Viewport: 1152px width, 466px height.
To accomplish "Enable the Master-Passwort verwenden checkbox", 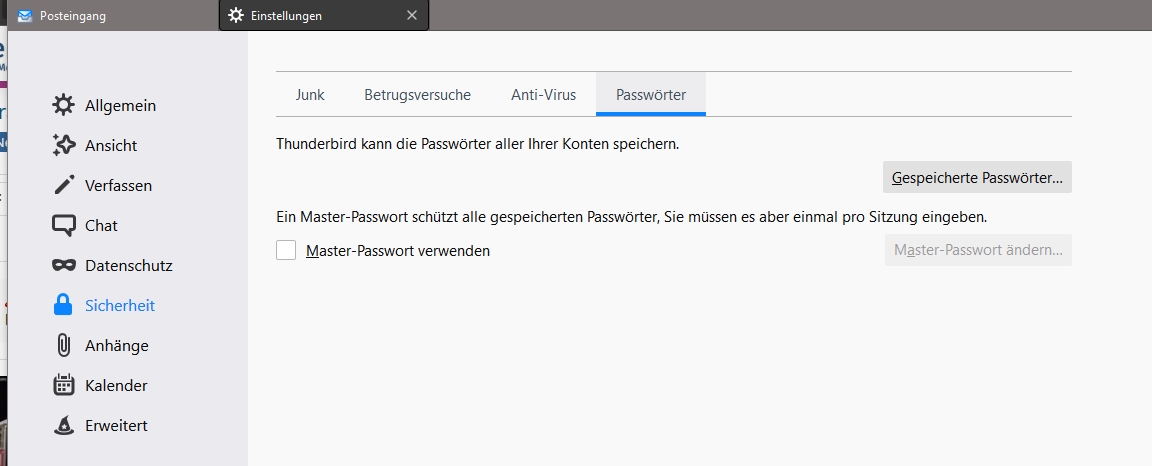I will click(286, 250).
